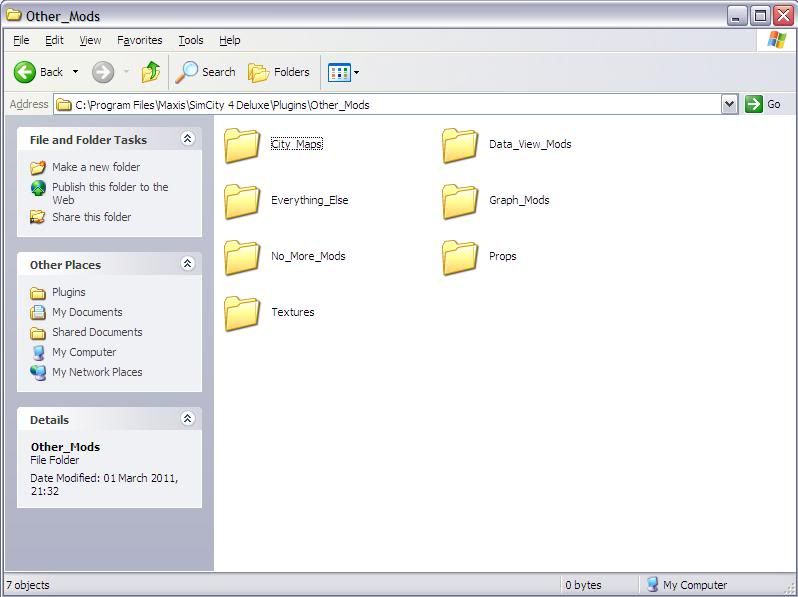Click My Computer zone in status bar
The height and width of the screenshot is (597, 798).
[x=687, y=585]
